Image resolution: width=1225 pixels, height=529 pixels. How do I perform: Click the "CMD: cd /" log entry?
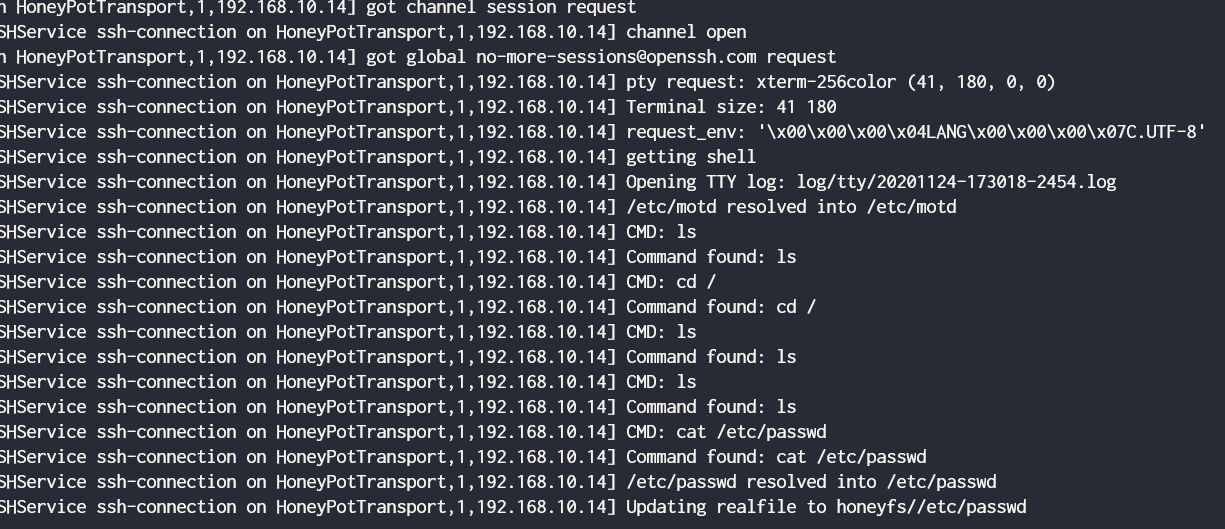point(671,282)
